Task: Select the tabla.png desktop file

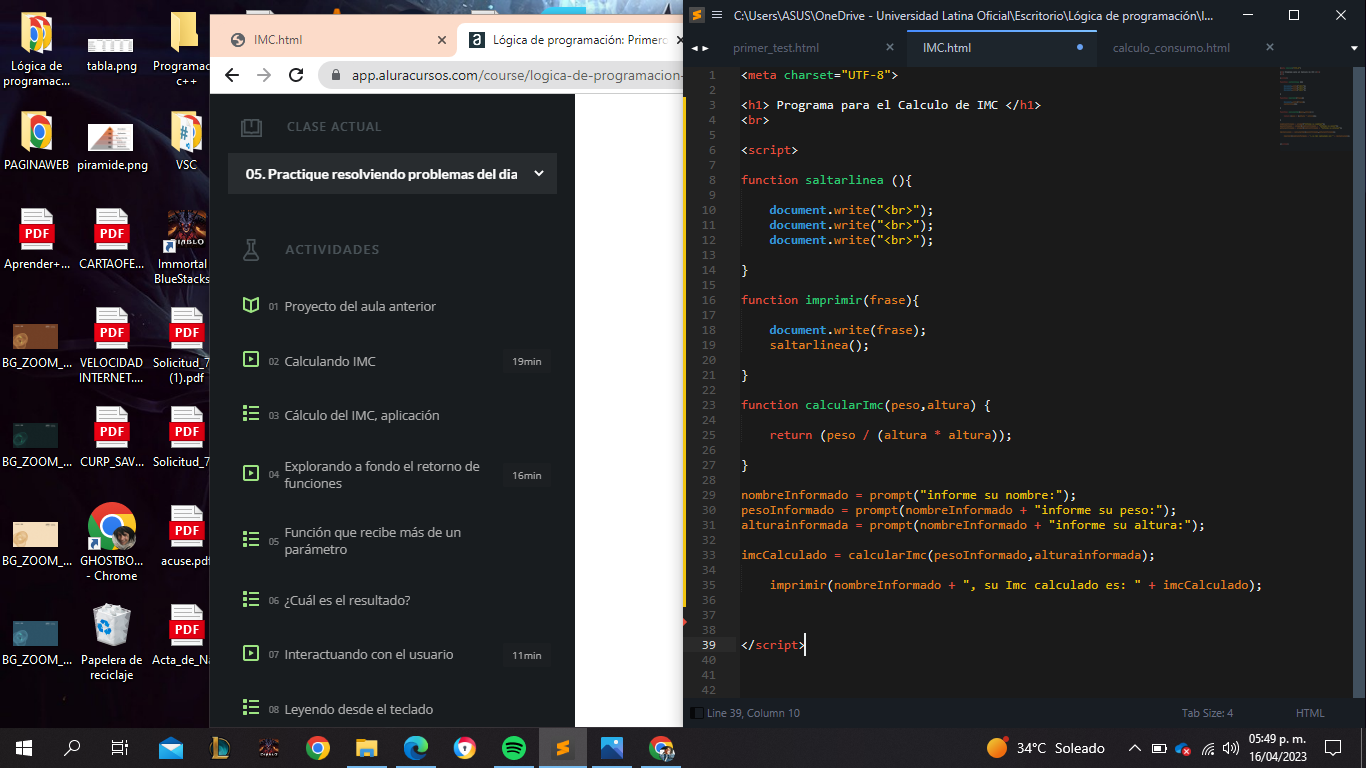Action: [x=111, y=55]
